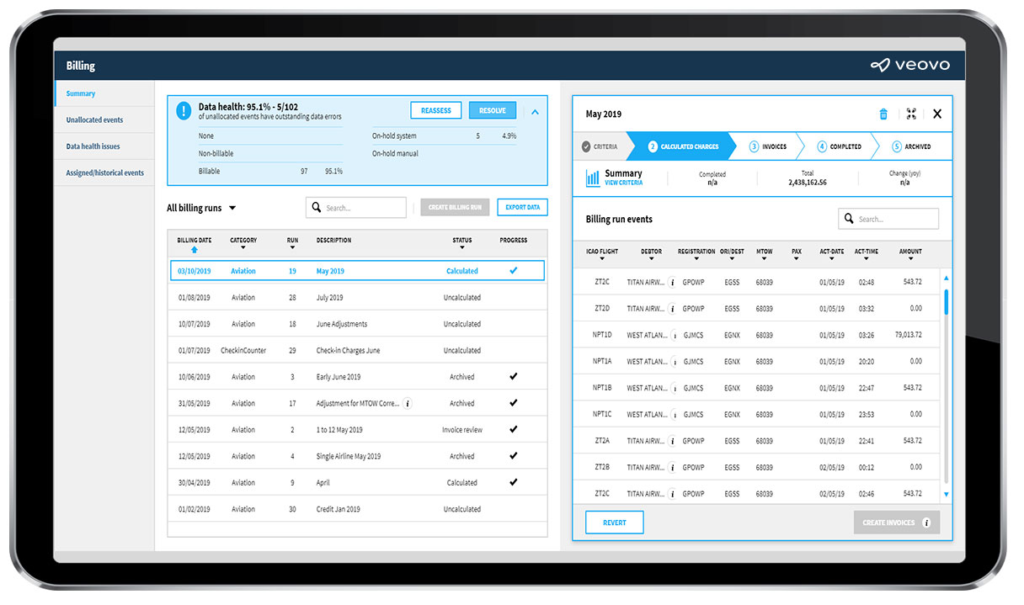Click the progress checkmark on the Calculated May 2019 row
Image resolution: width=1024 pixels, height=605 pixels.
[x=516, y=270]
